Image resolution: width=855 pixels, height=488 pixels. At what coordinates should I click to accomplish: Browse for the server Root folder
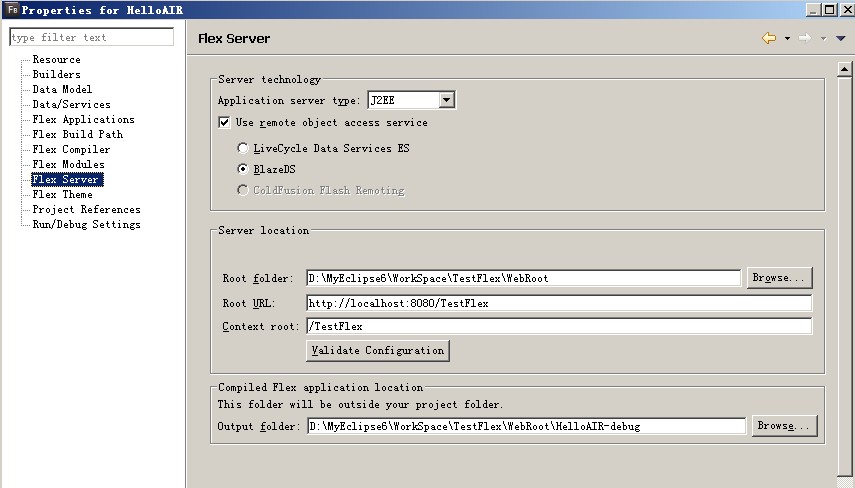tap(779, 278)
